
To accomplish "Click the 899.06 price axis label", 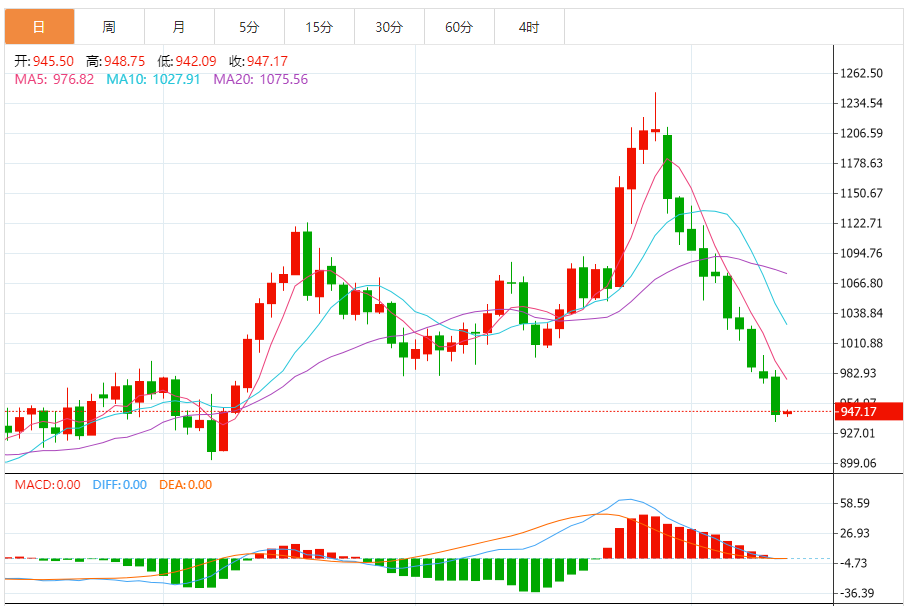I will (x=858, y=464).
